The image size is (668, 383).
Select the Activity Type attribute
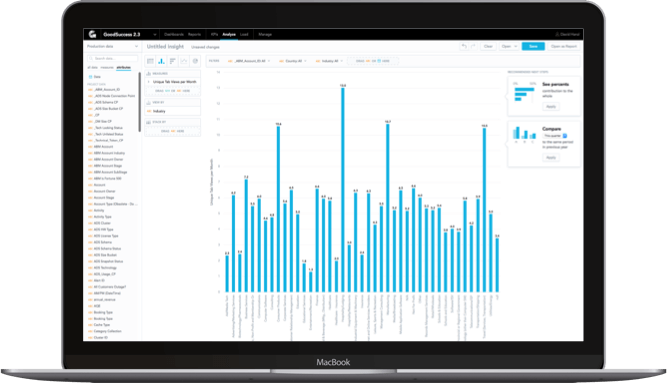coord(102,217)
